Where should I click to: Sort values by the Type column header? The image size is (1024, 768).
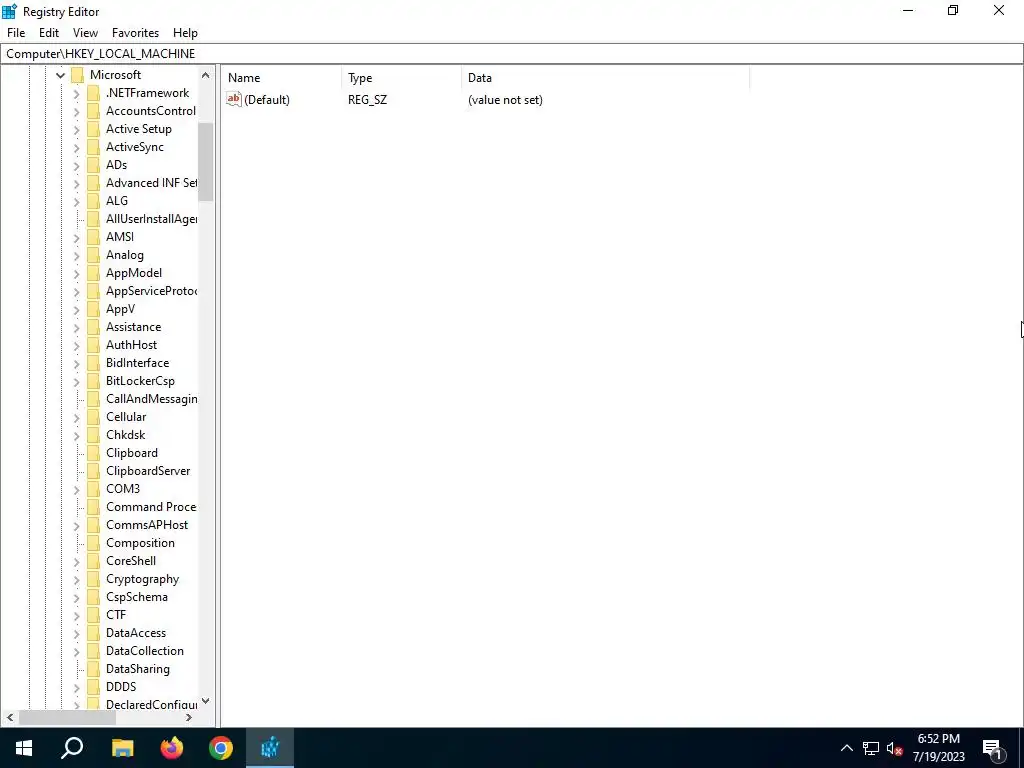(x=401, y=78)
